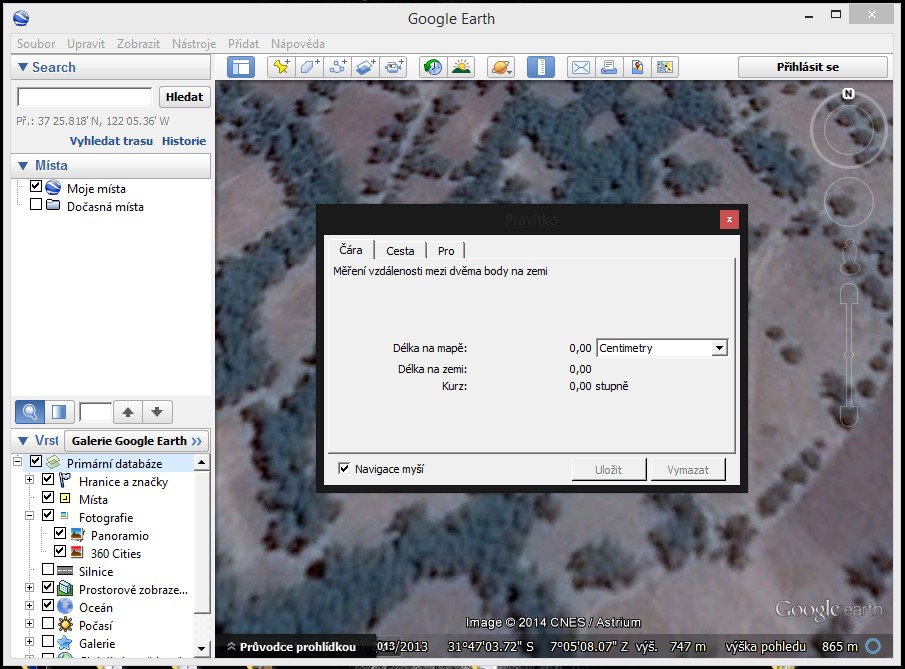Image resolution: width=905 pixels, height=669 pixels.
Task: Toggle the sunlight icon in the toolbar
Action: (461, 67)
